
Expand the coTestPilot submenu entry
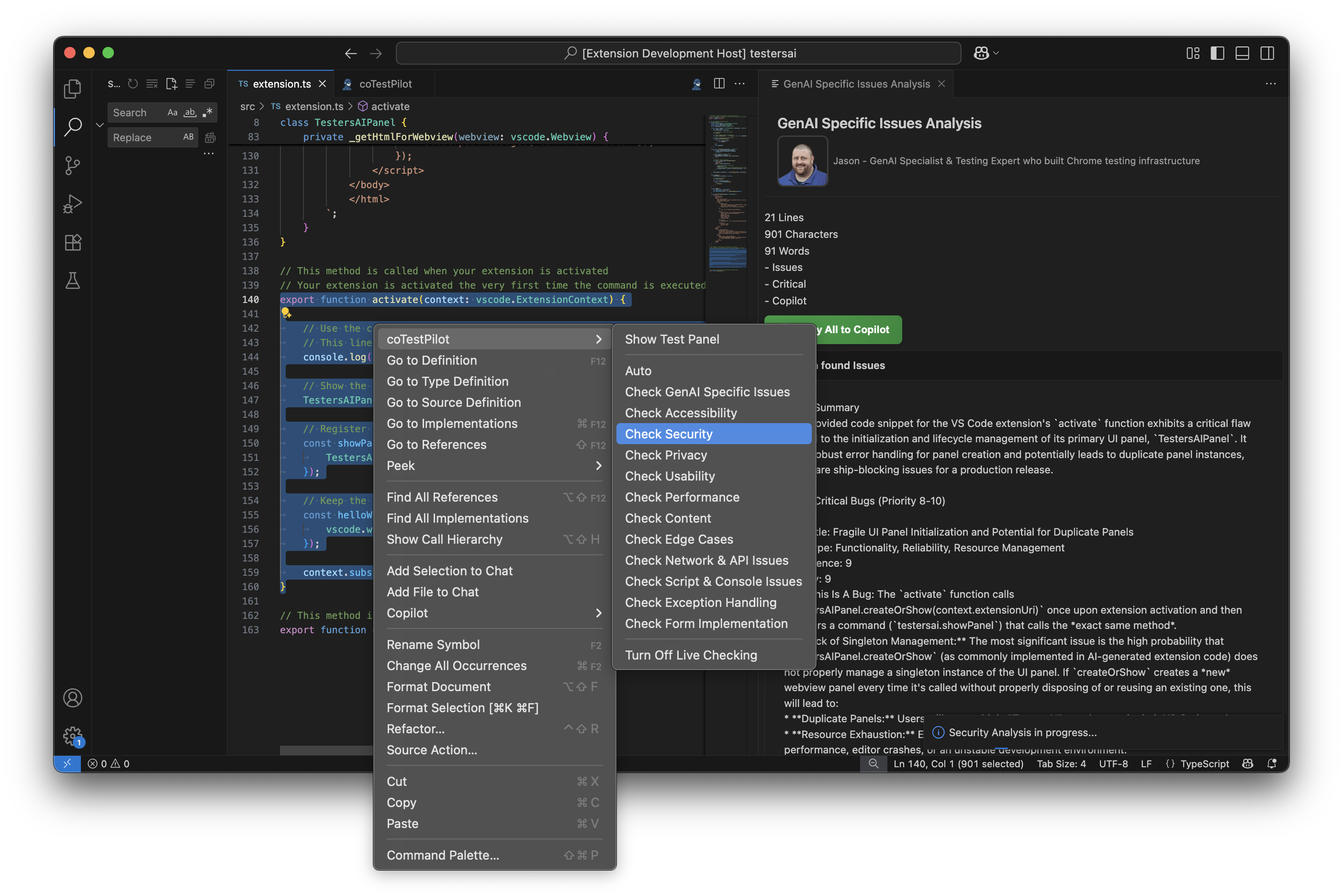494,339
